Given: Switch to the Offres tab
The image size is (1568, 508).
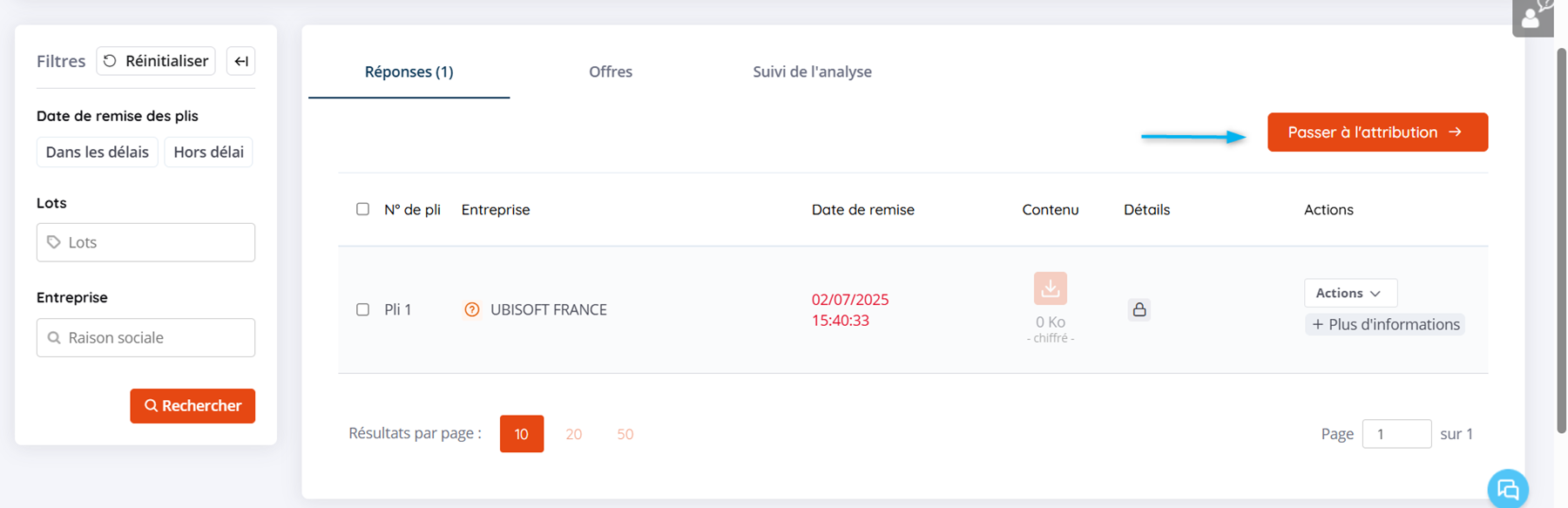Looking at the screenshot, I should (x=611, y=71).
